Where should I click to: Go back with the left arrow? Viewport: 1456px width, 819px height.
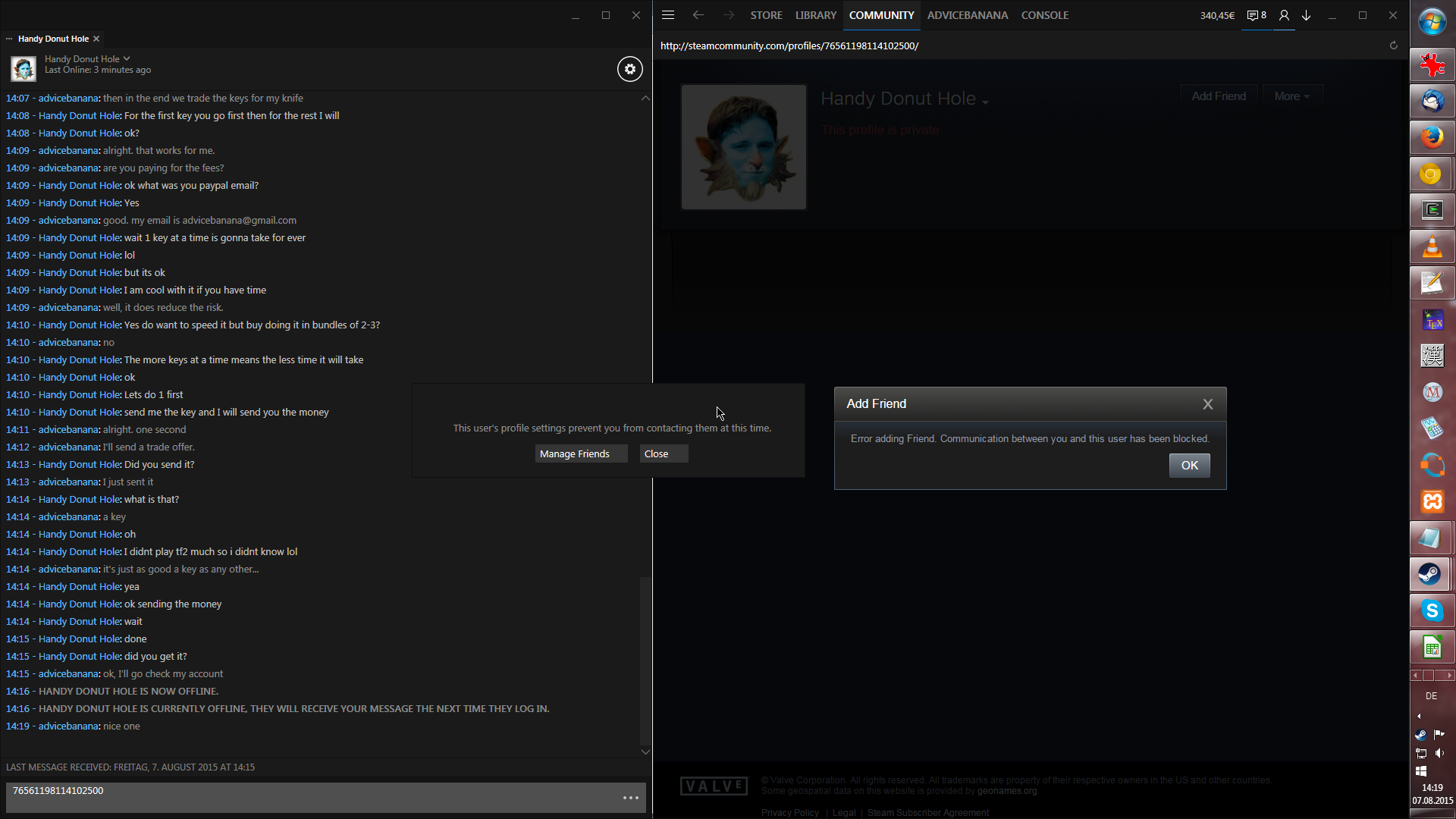(x=698, y=15)
